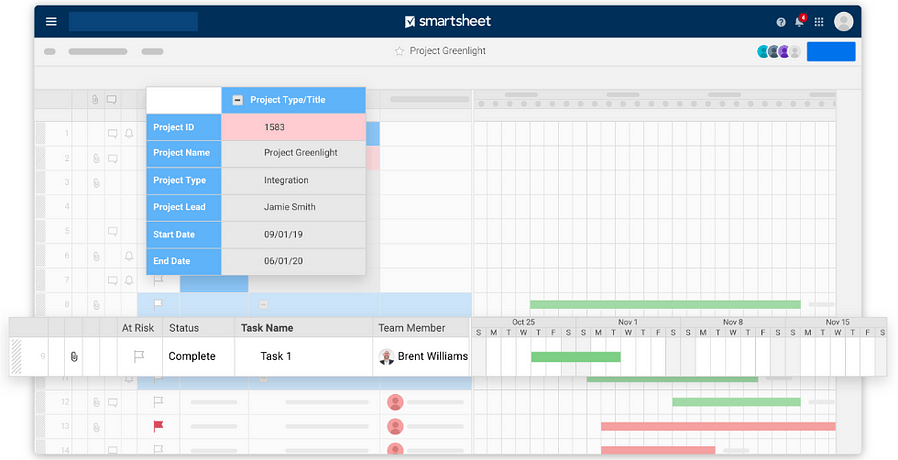Click the row 12 green Gantt bar

tap(736, 402)
